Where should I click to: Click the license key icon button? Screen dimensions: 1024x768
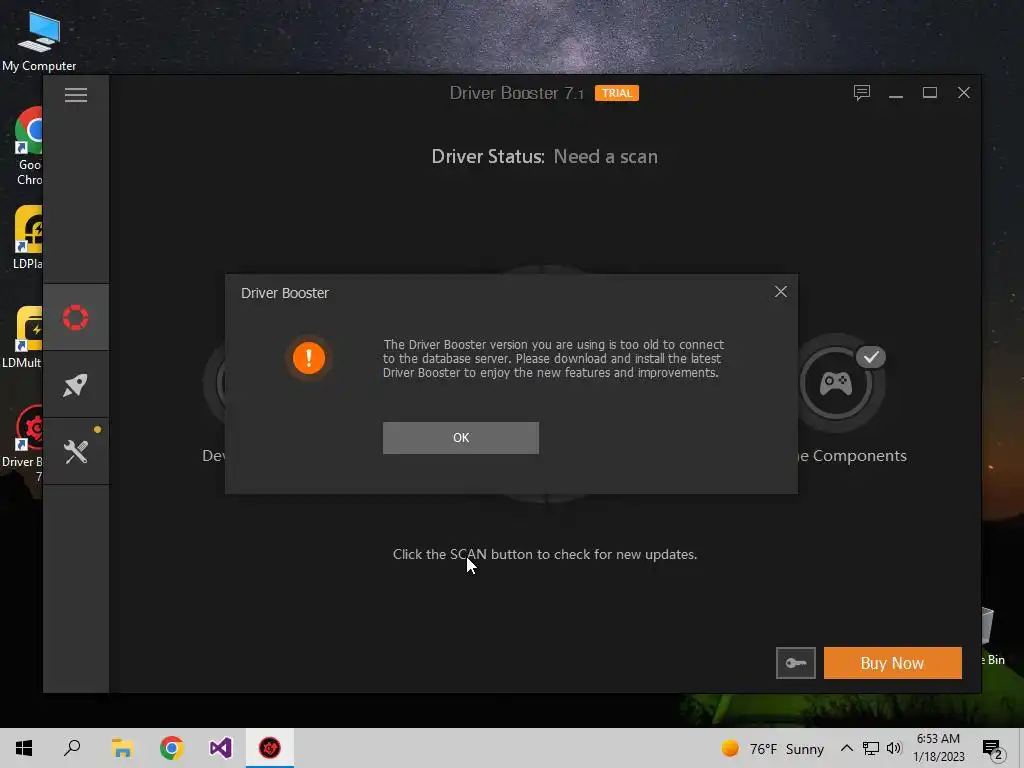tap(795, 663)
